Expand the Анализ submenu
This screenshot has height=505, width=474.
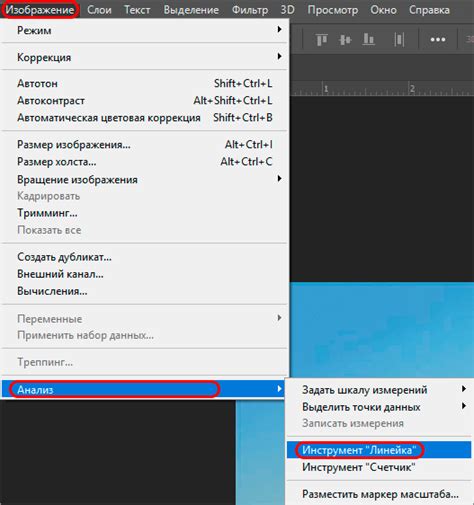(x=143, y=389)
